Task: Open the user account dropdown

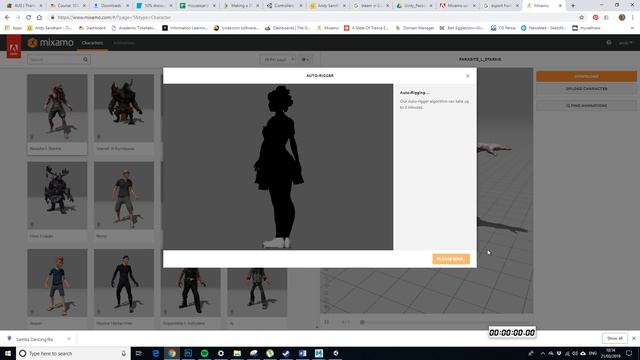Action: tap(625, 43)
